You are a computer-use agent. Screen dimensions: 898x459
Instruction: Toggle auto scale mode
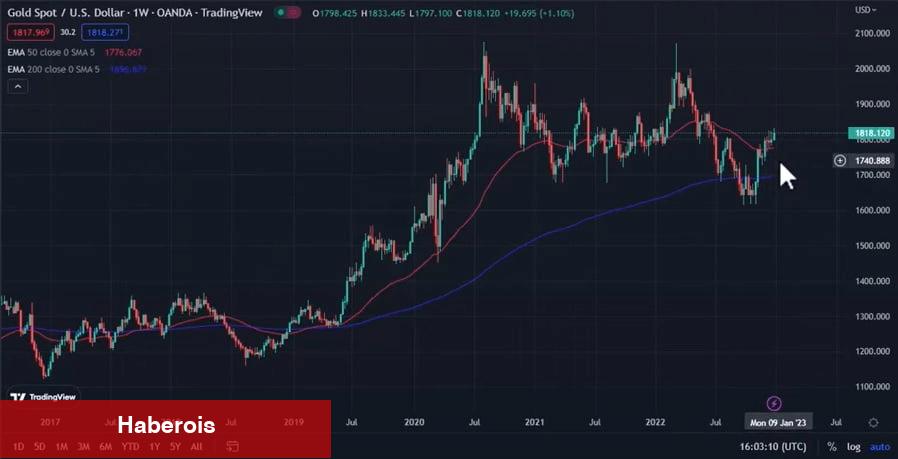point(879,447)
